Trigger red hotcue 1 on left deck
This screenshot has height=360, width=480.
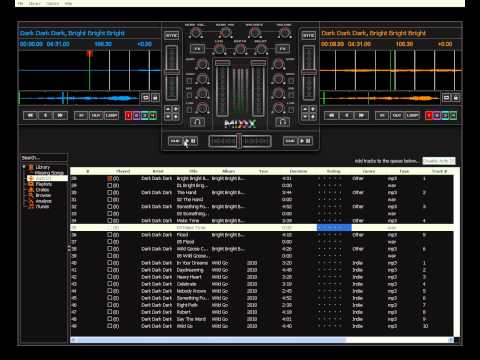pos(129,116)
